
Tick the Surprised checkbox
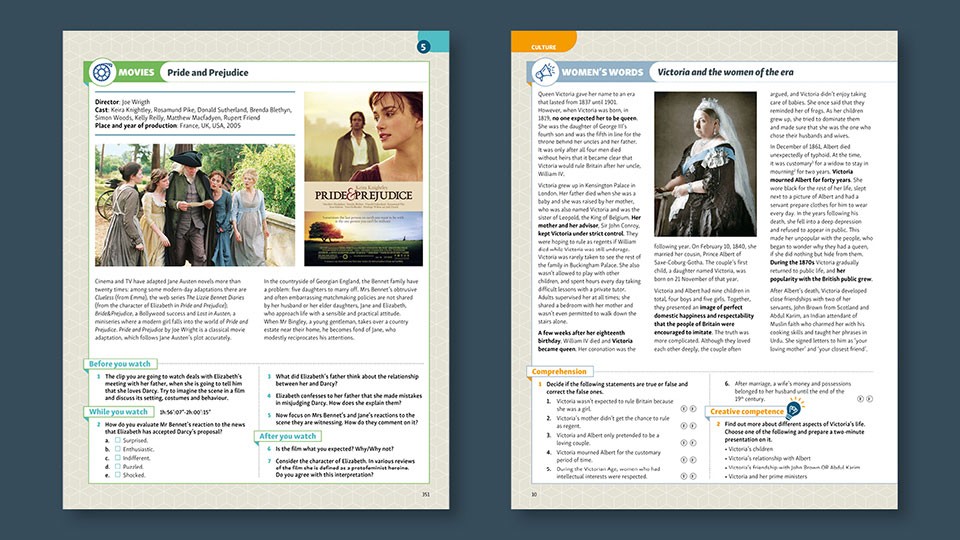[x=118, y=440]
